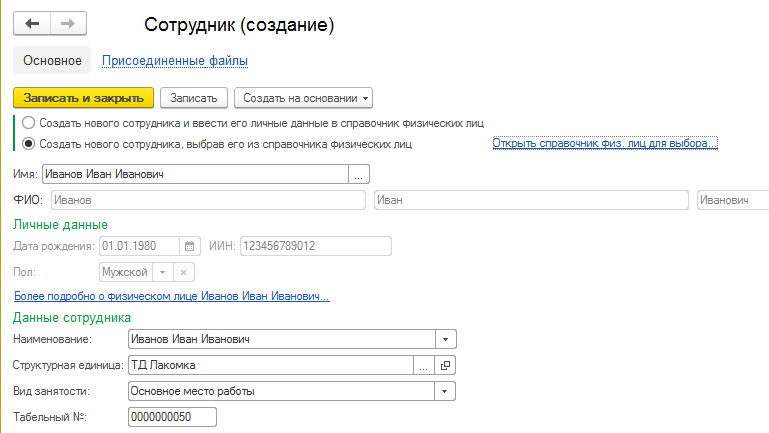Clear the Пол field with the X
The height and width of the screenshot is (433, 769).
tap(183, 272)
